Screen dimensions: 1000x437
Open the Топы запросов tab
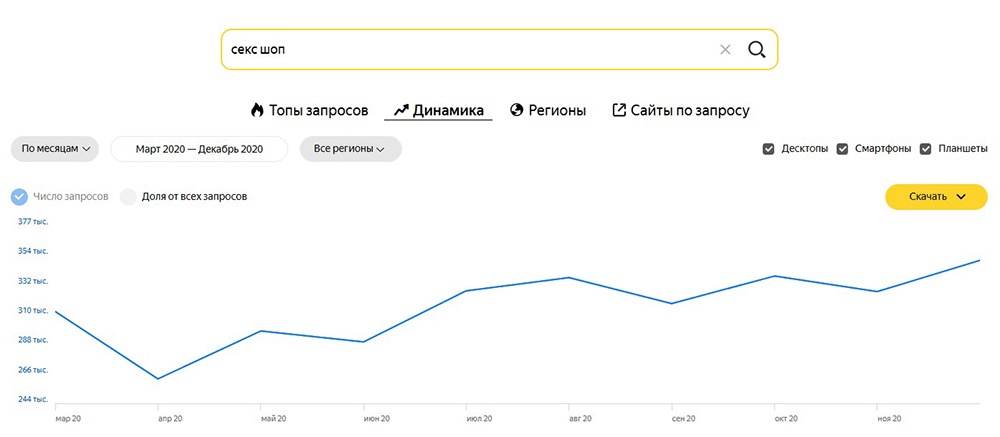coord(310,110)
